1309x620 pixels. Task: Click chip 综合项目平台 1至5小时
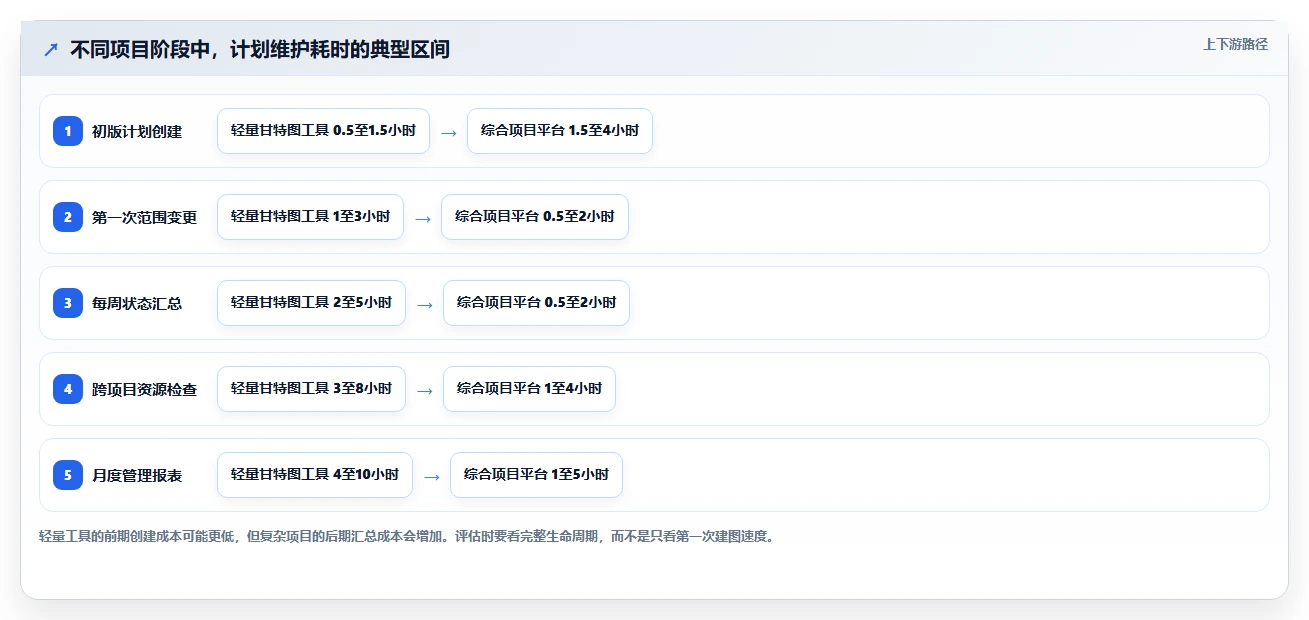pyautogui.click(x=536, y=475)
